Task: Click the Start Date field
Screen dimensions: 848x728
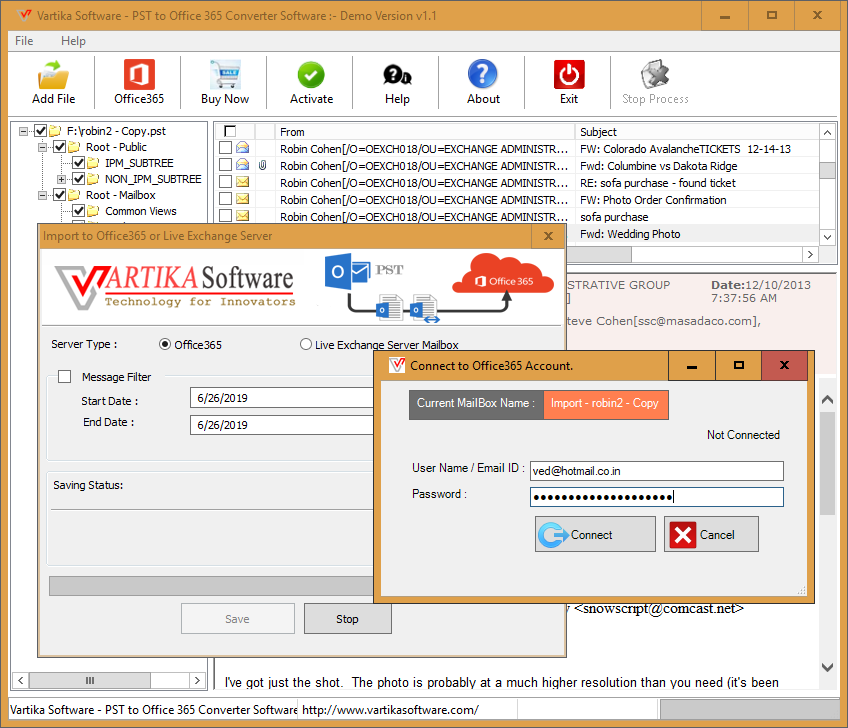Action: 282,398
